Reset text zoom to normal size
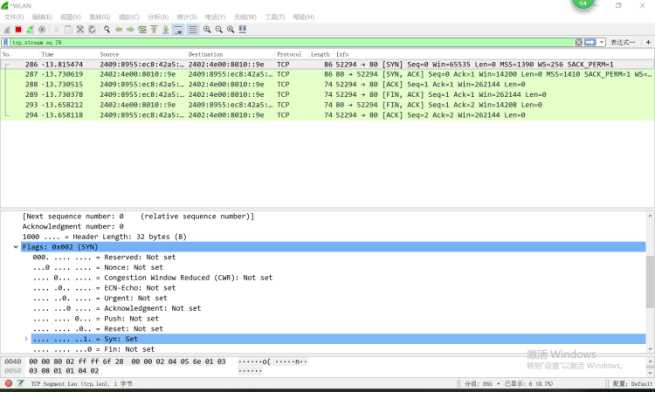655x393 pixels. [230, 29]
